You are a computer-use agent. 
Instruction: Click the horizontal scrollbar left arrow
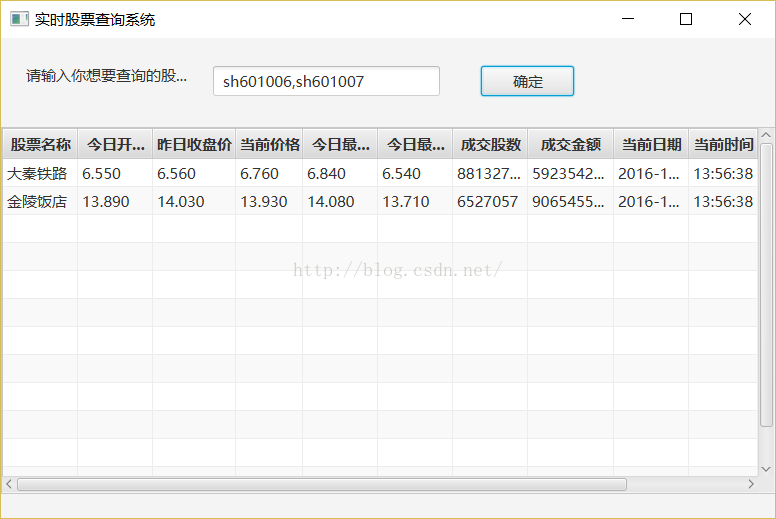pyautogui.click(x=9, y=484)
